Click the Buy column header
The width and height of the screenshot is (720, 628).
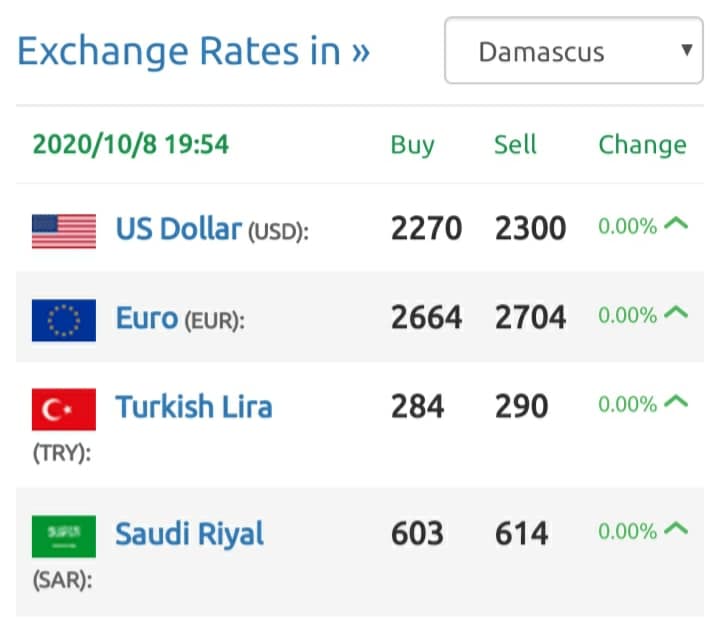[x=412, y=146]
